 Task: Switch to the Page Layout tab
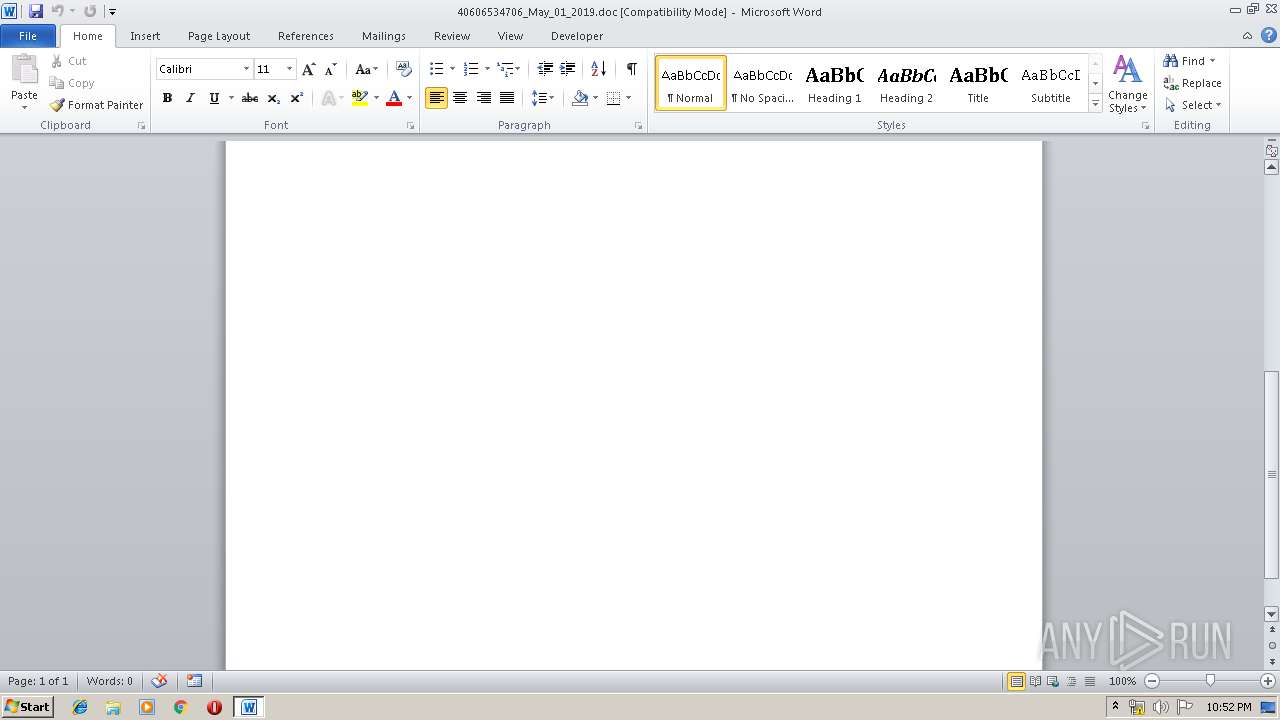pyautogui.click(x=219, y=36)
